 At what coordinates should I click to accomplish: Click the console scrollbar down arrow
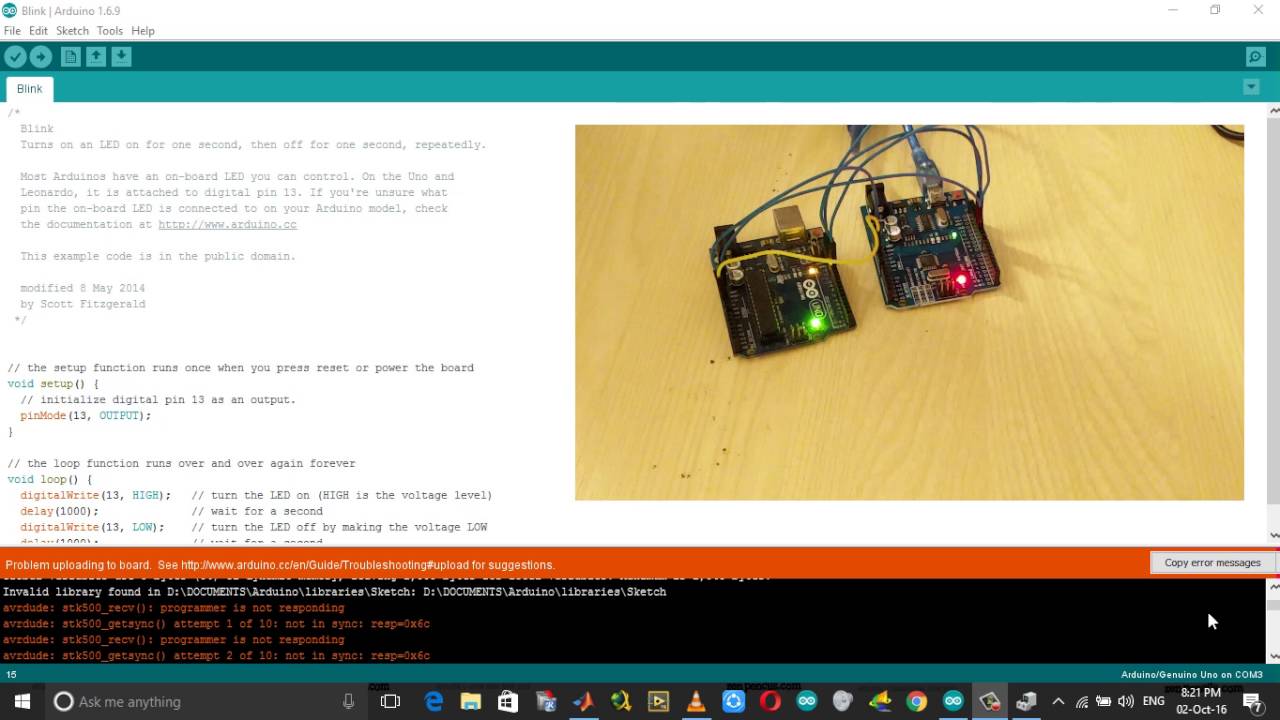pyautogui.click(x=1273, y=656)
